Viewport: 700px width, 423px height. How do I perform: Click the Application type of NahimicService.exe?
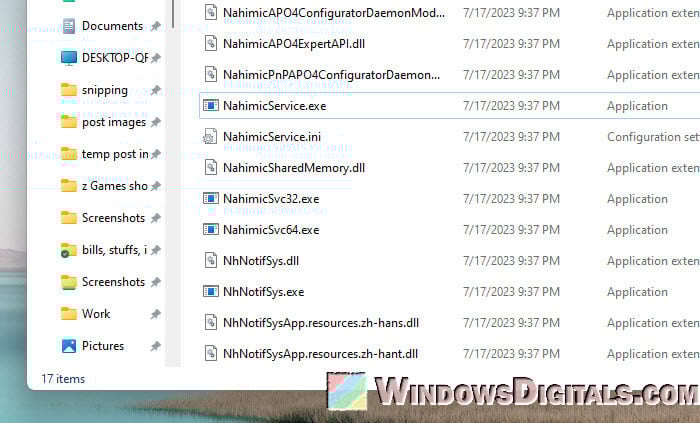pos(638,106)
